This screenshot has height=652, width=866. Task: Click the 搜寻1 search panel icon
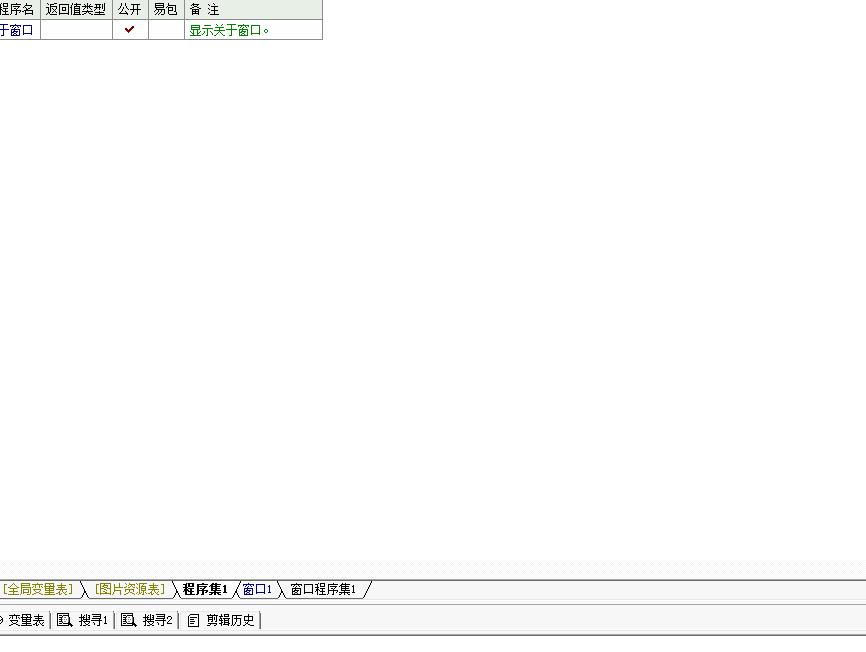64,620
